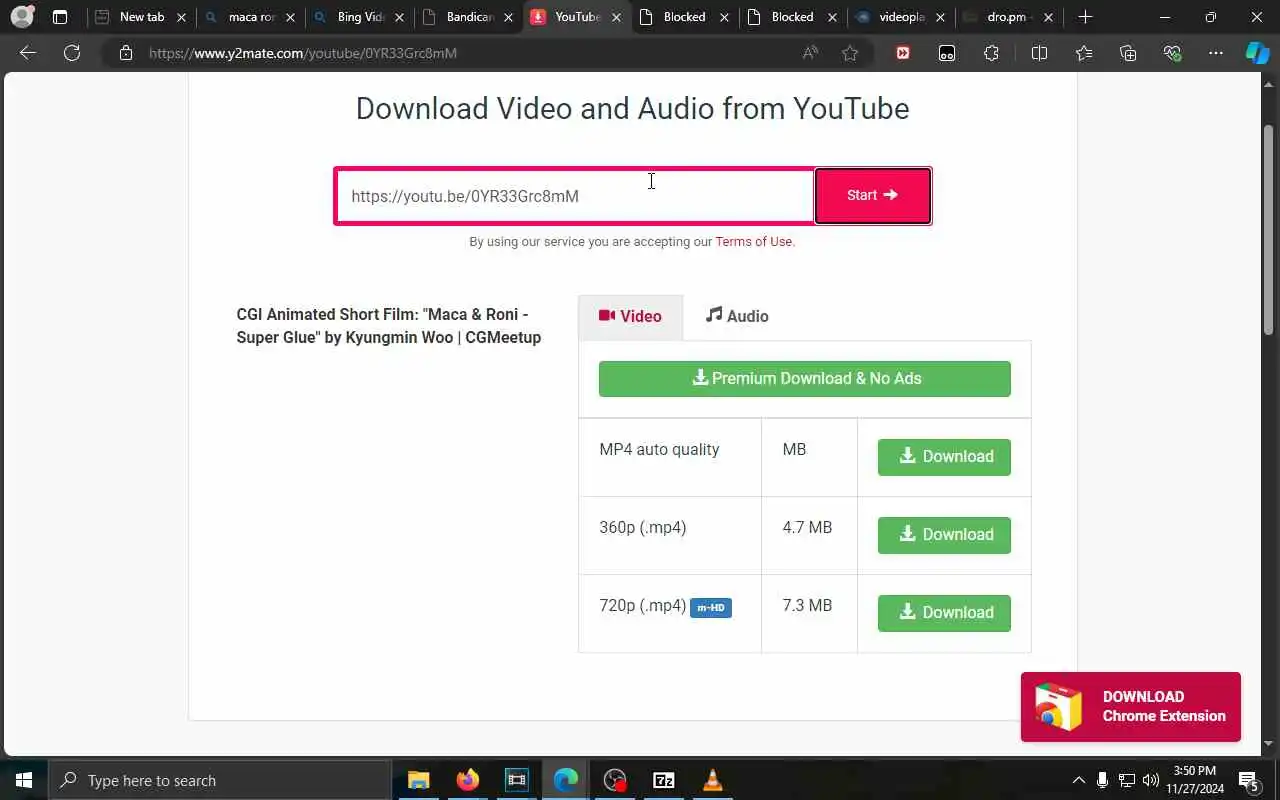This screenshot has width=1280, height=800.
Task: View site info via the padlock icon
Action: (x=126, y=53)
